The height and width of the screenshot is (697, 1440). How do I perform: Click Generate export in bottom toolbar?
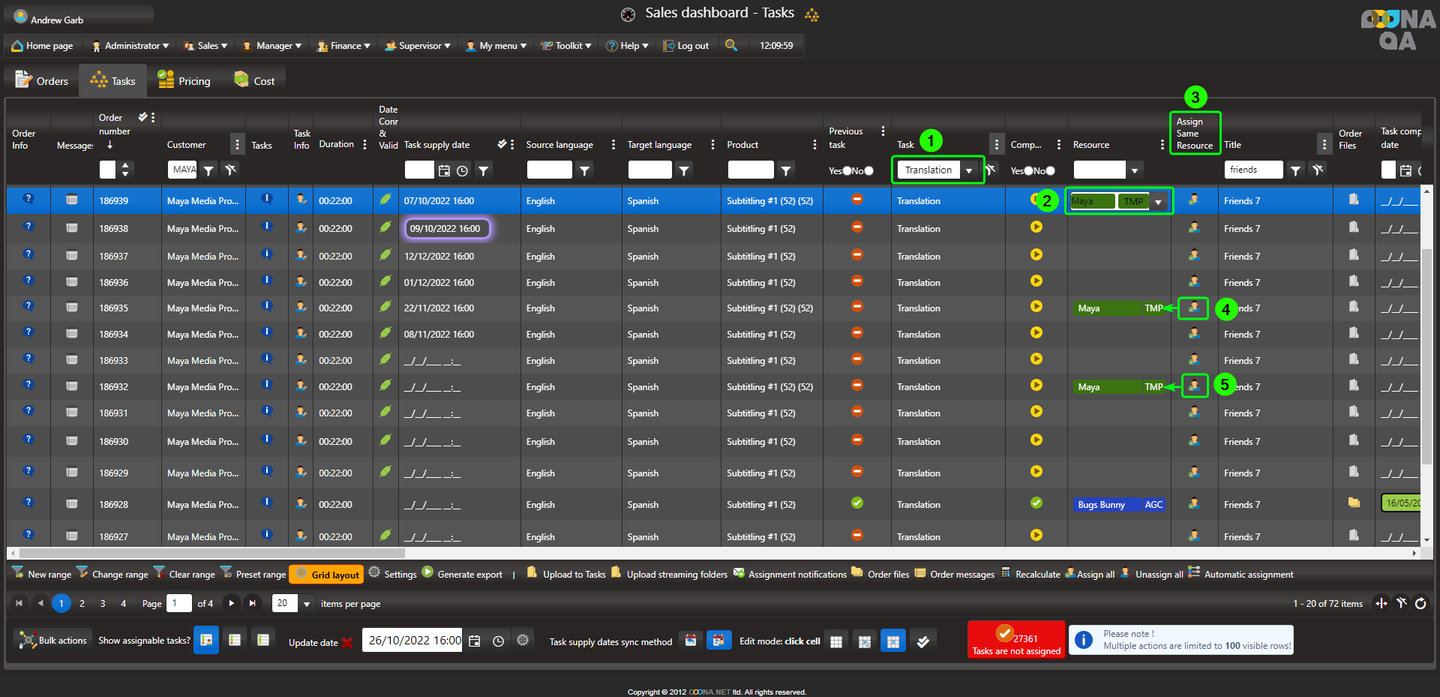click(x=469, y=574)
